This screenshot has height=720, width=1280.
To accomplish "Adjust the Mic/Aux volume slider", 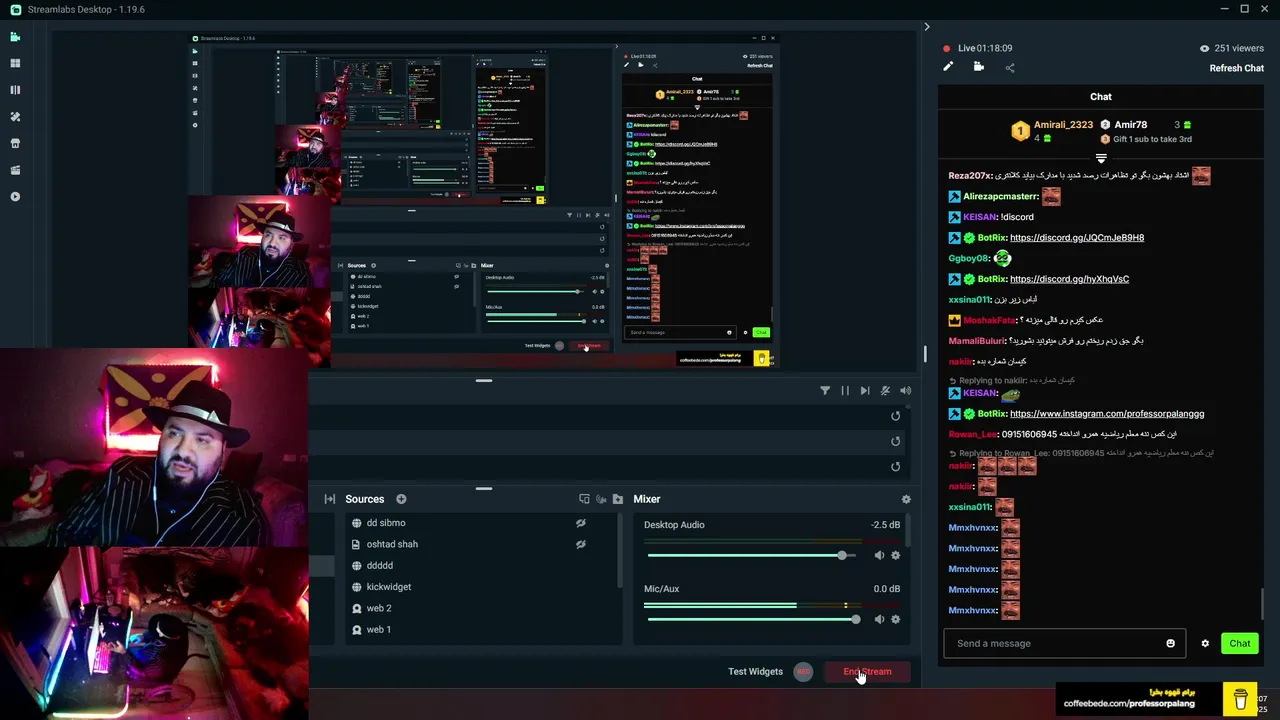I will [x=751, y=619].
